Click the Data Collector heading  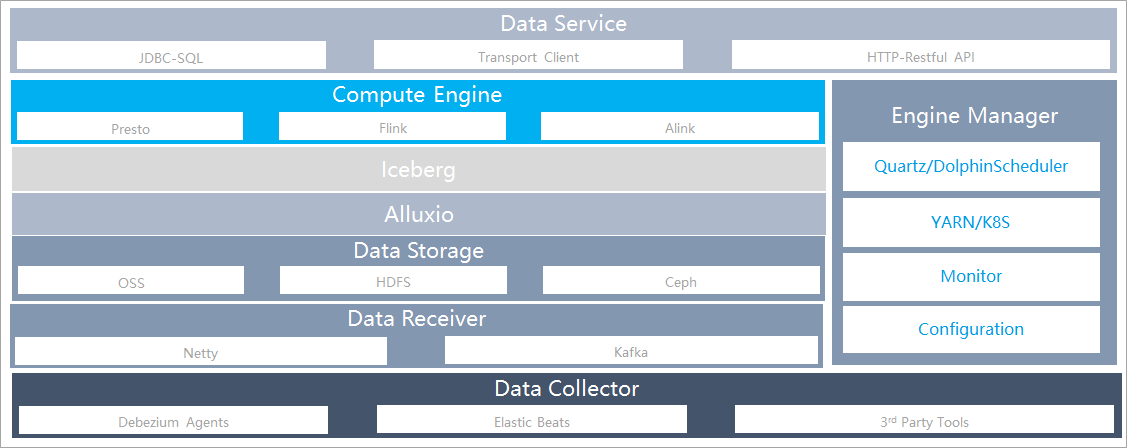tap(566, 389)
